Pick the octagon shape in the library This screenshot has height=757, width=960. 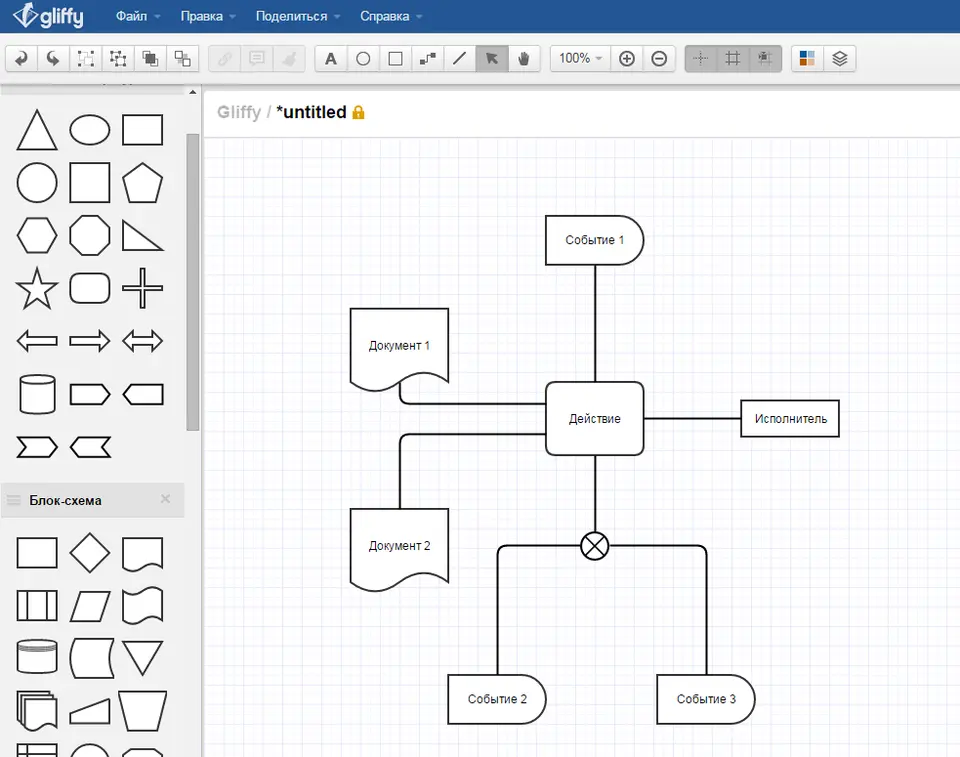tap(90, 235)
